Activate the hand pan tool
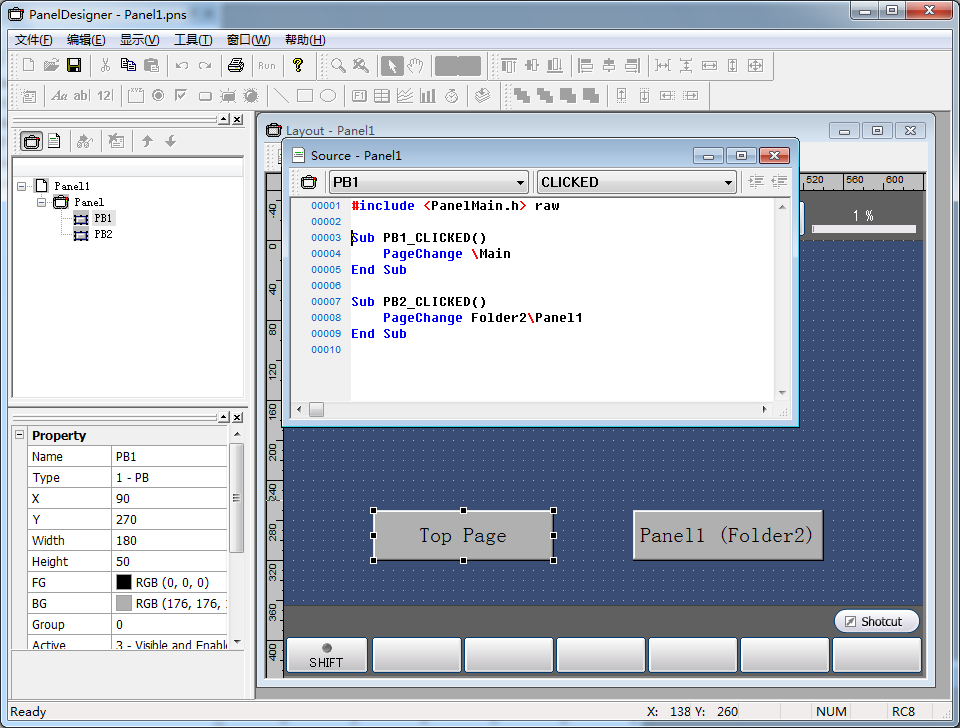 click(416, 66)
